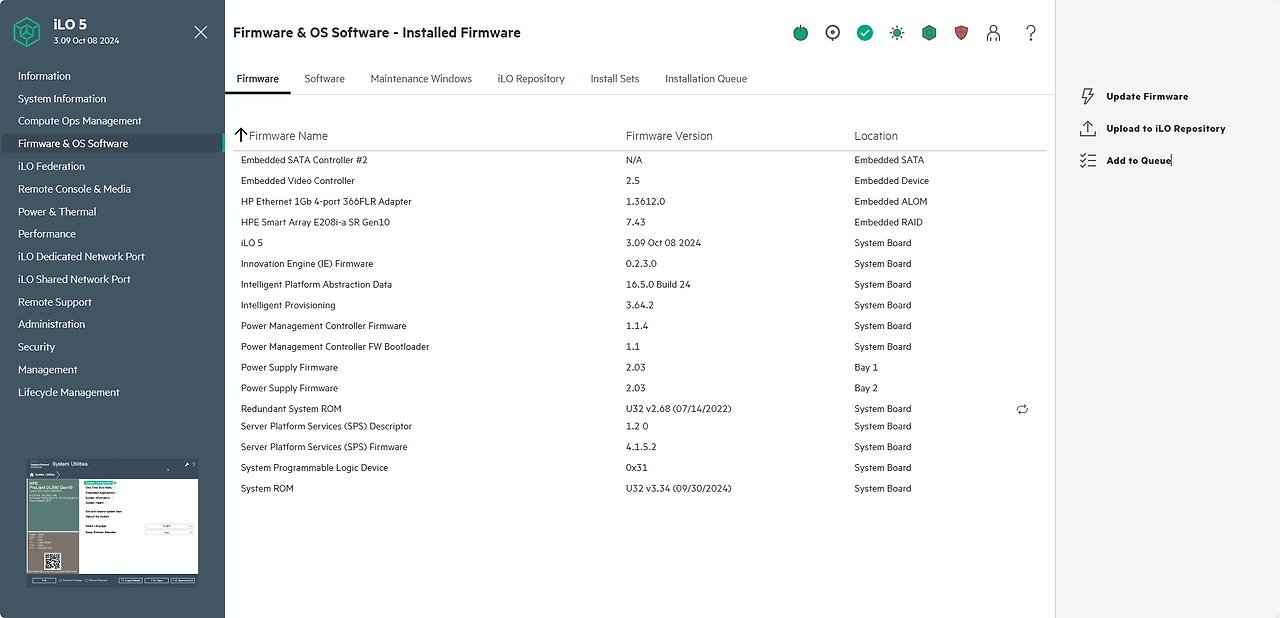Click the Add to Queue list icon
Screen dimensions: 1280x618
[1087, 159]
